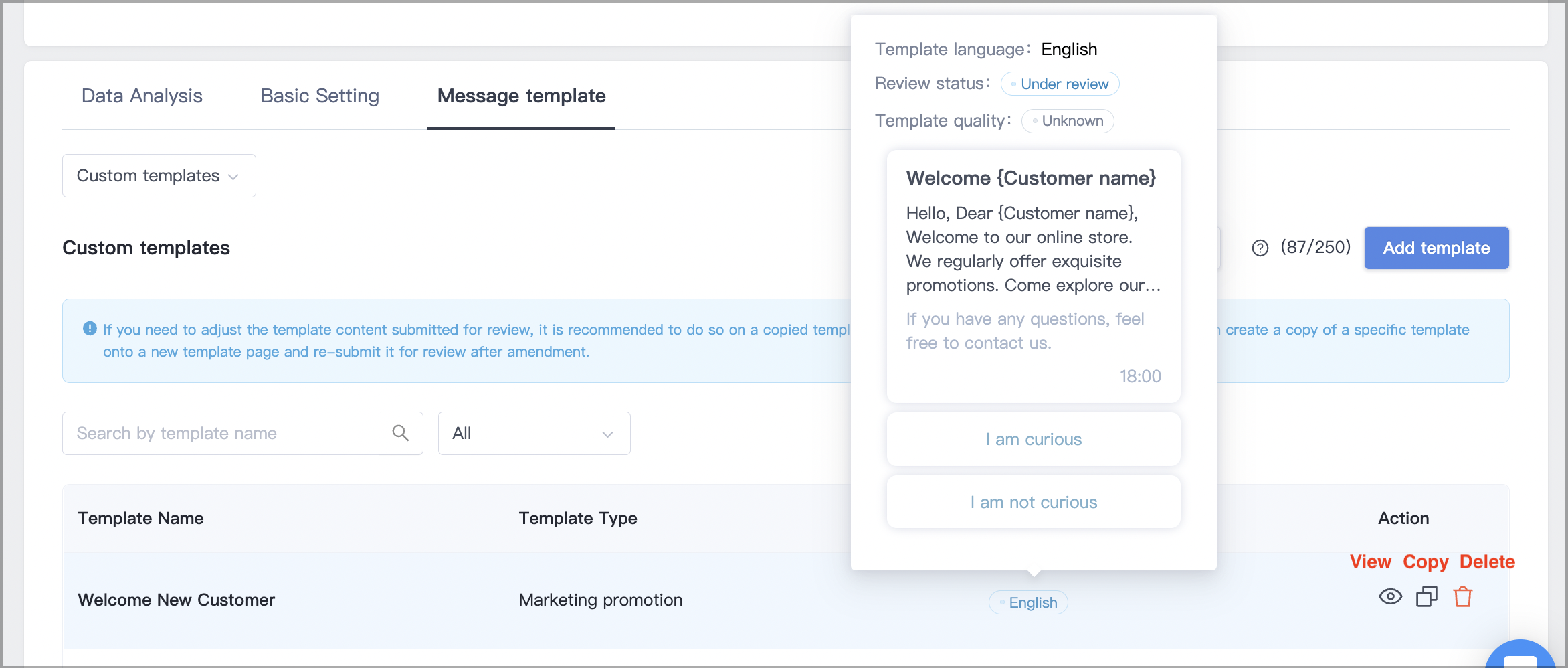Click the blue info icon in notice

[90, 329]
